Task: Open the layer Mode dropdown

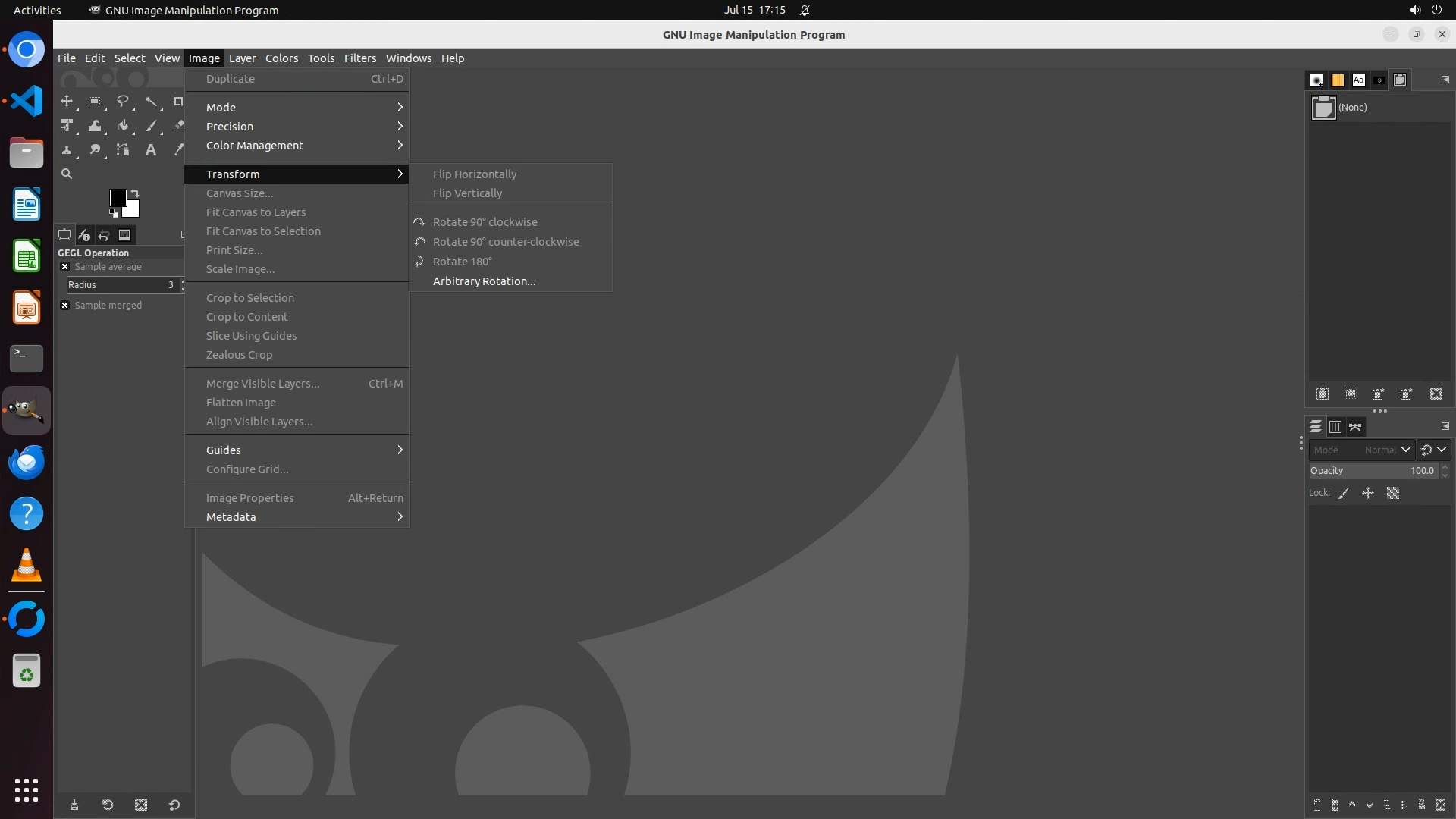Action: [1361, 450]
